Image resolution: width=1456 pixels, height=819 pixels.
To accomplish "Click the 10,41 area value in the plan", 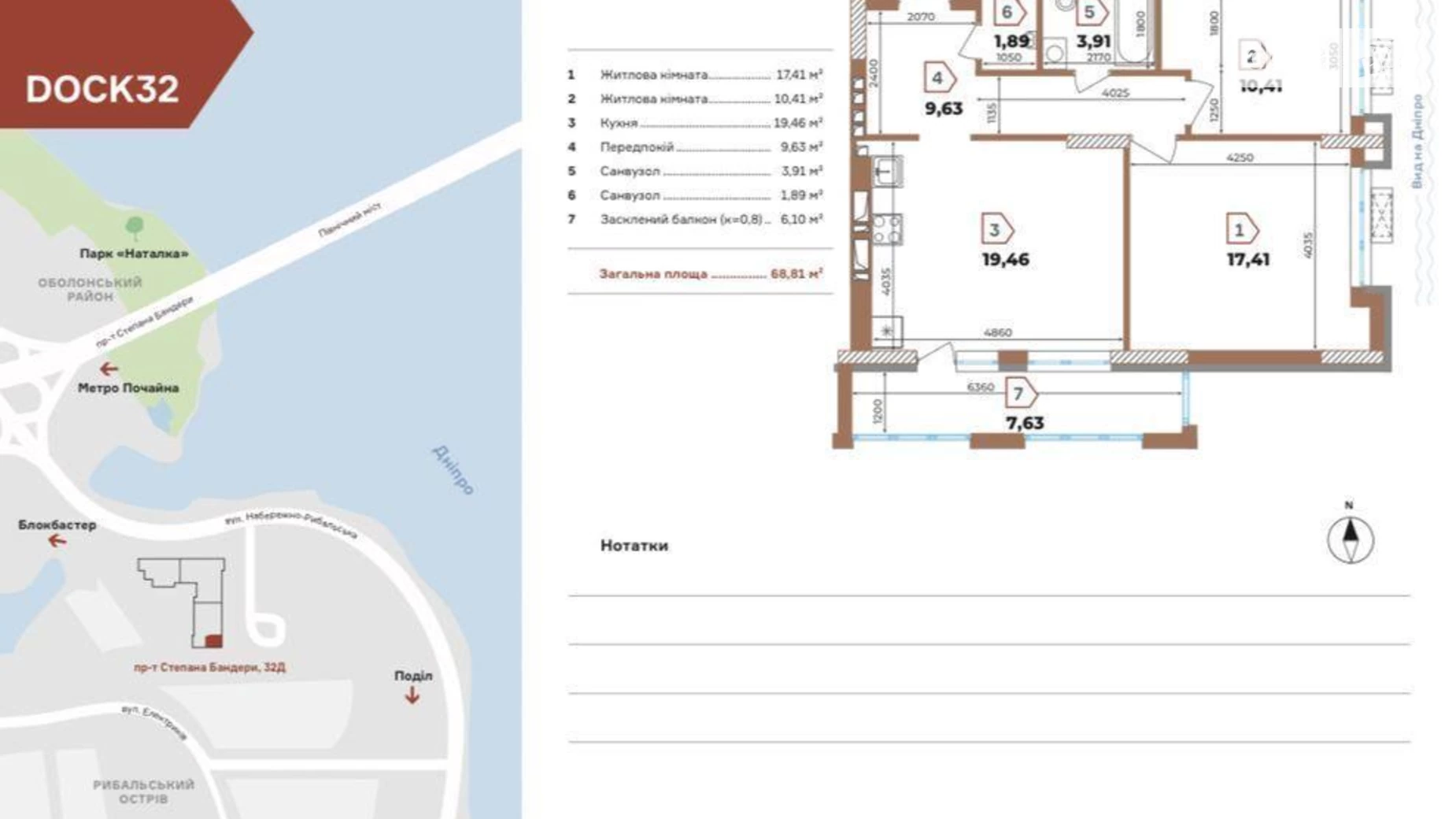I will pos(1261,86).
